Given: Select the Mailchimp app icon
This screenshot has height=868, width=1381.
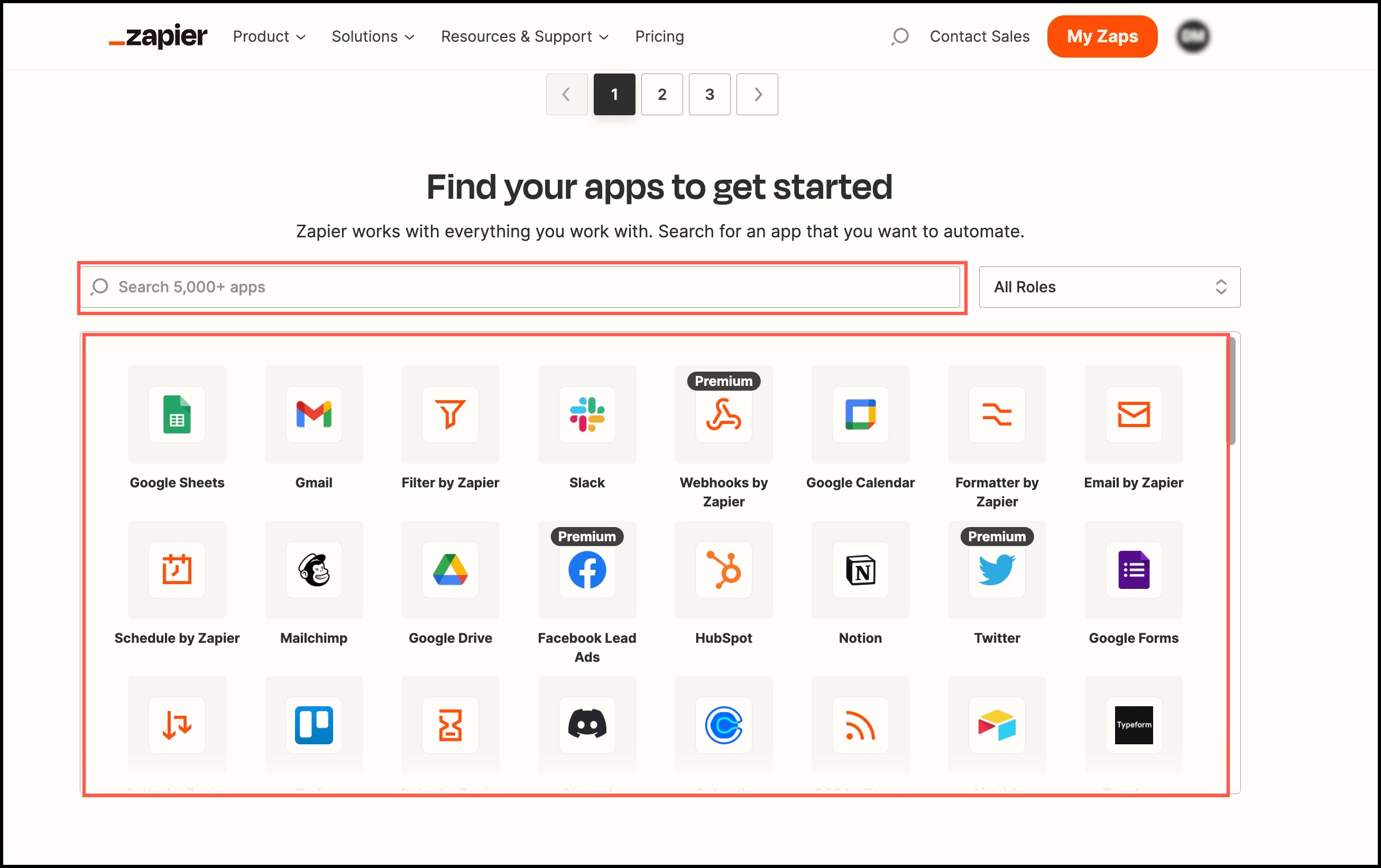Looking at the screenshot, I should pyautogui.click(x=314, y=569).
